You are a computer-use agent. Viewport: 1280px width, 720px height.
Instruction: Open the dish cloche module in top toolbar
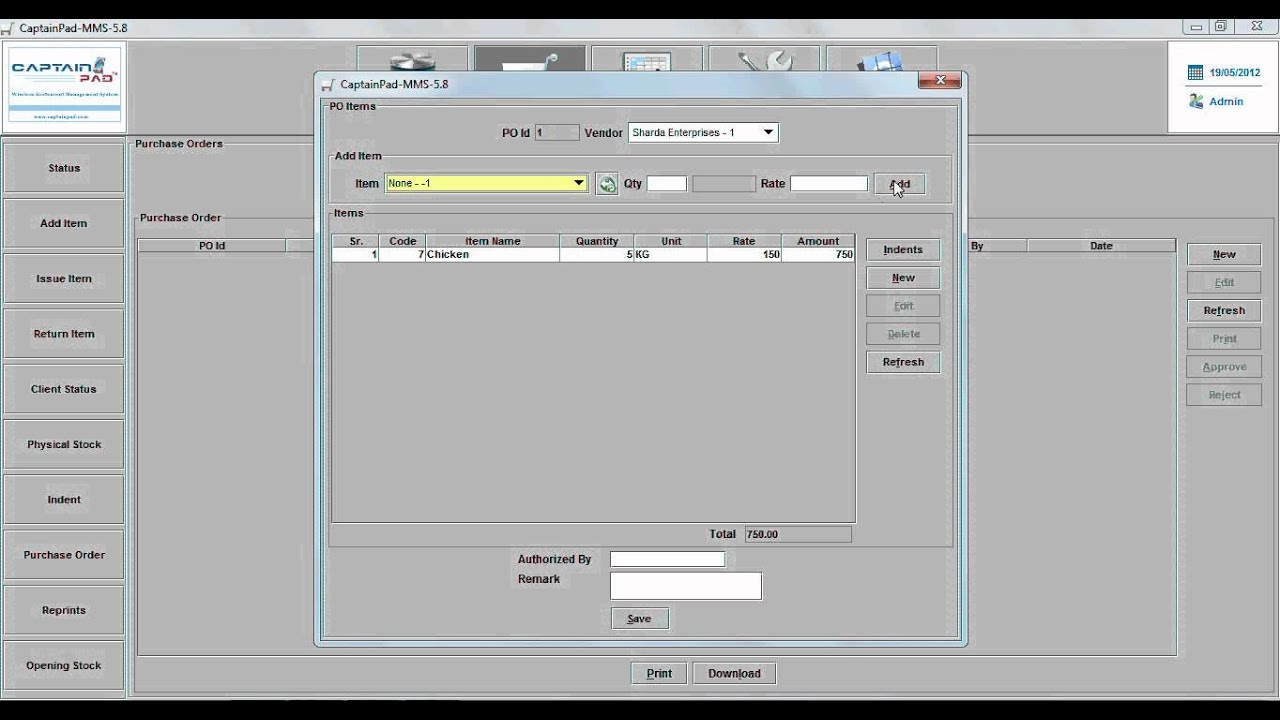[412, 59]
